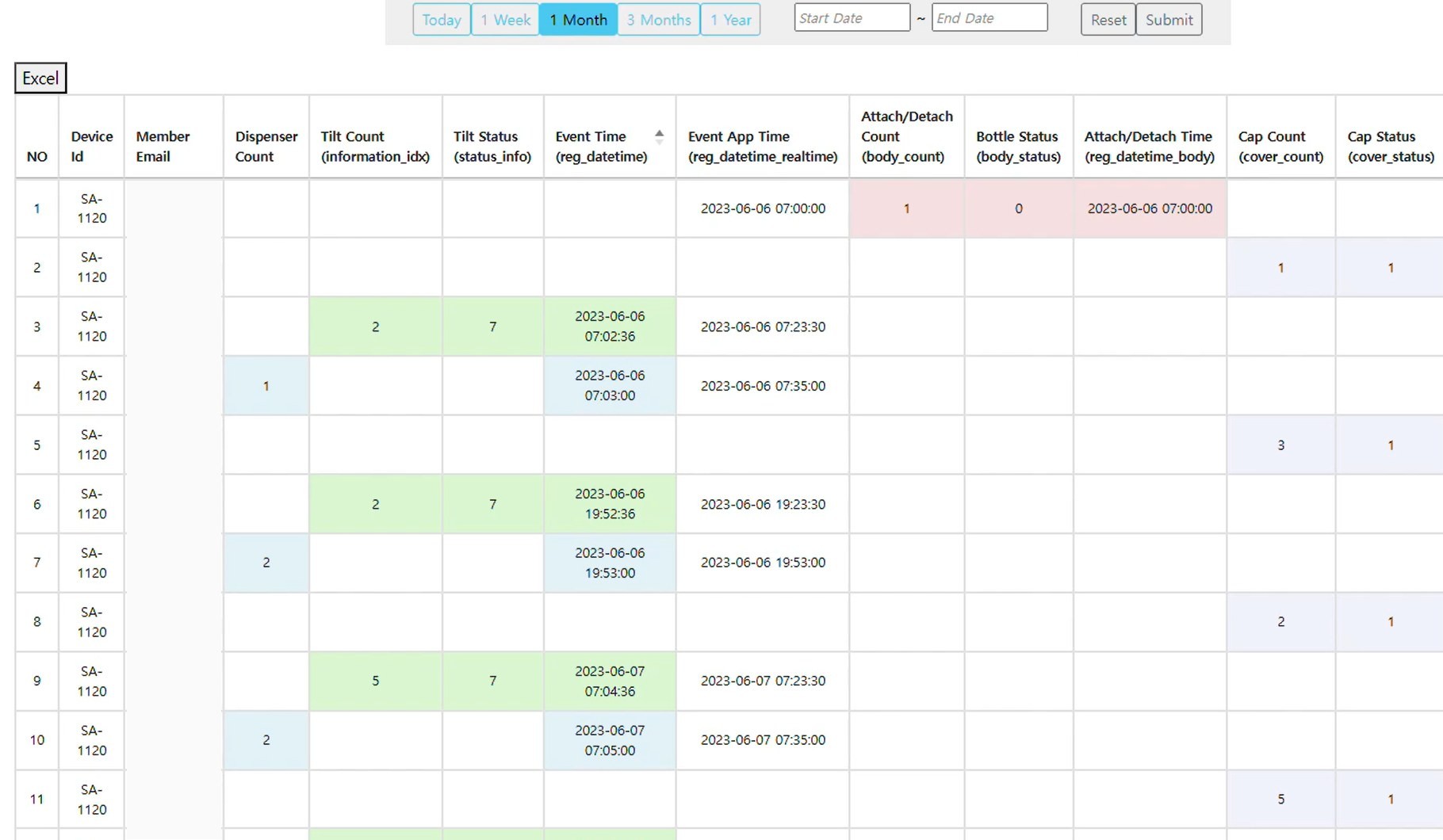1443x840 pixels.
Task: Click Attach/Detach Time 2023-06-06 07:00:00 pink cell
Action: point(1150,208)
